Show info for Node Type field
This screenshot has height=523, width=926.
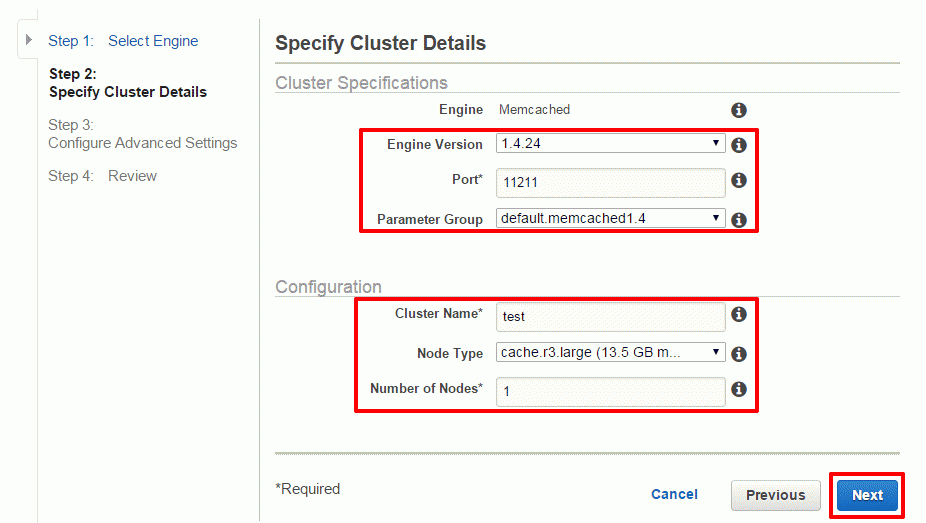click(738, 354)
